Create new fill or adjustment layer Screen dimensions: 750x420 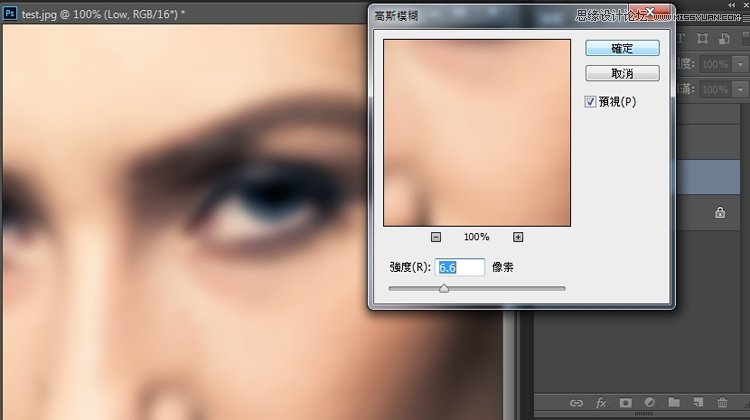click(650, 402)
